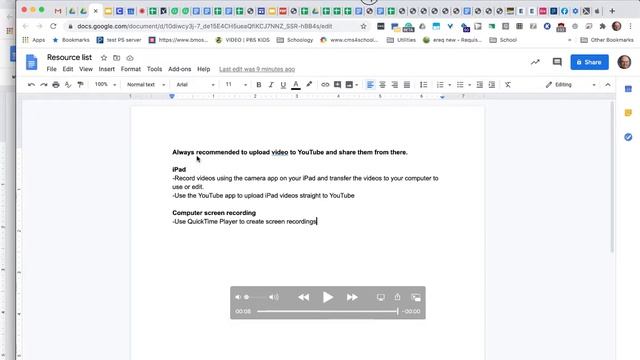Open the zoom level dropdown showing 100%
Viewport: 640px width, 360px height.
(x=105, y=84)
